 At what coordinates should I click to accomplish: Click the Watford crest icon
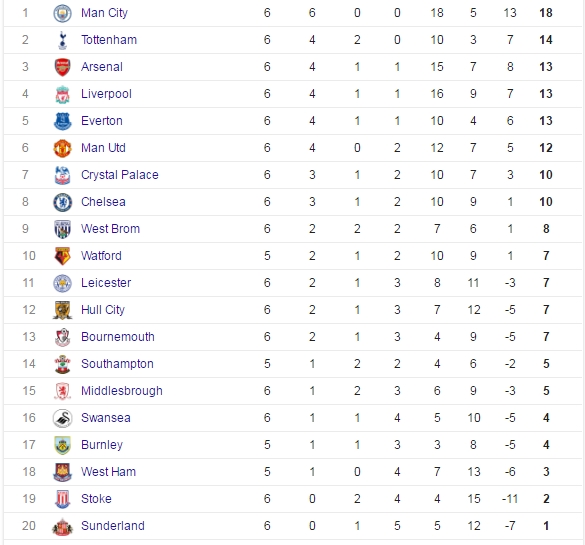point(62,256)
